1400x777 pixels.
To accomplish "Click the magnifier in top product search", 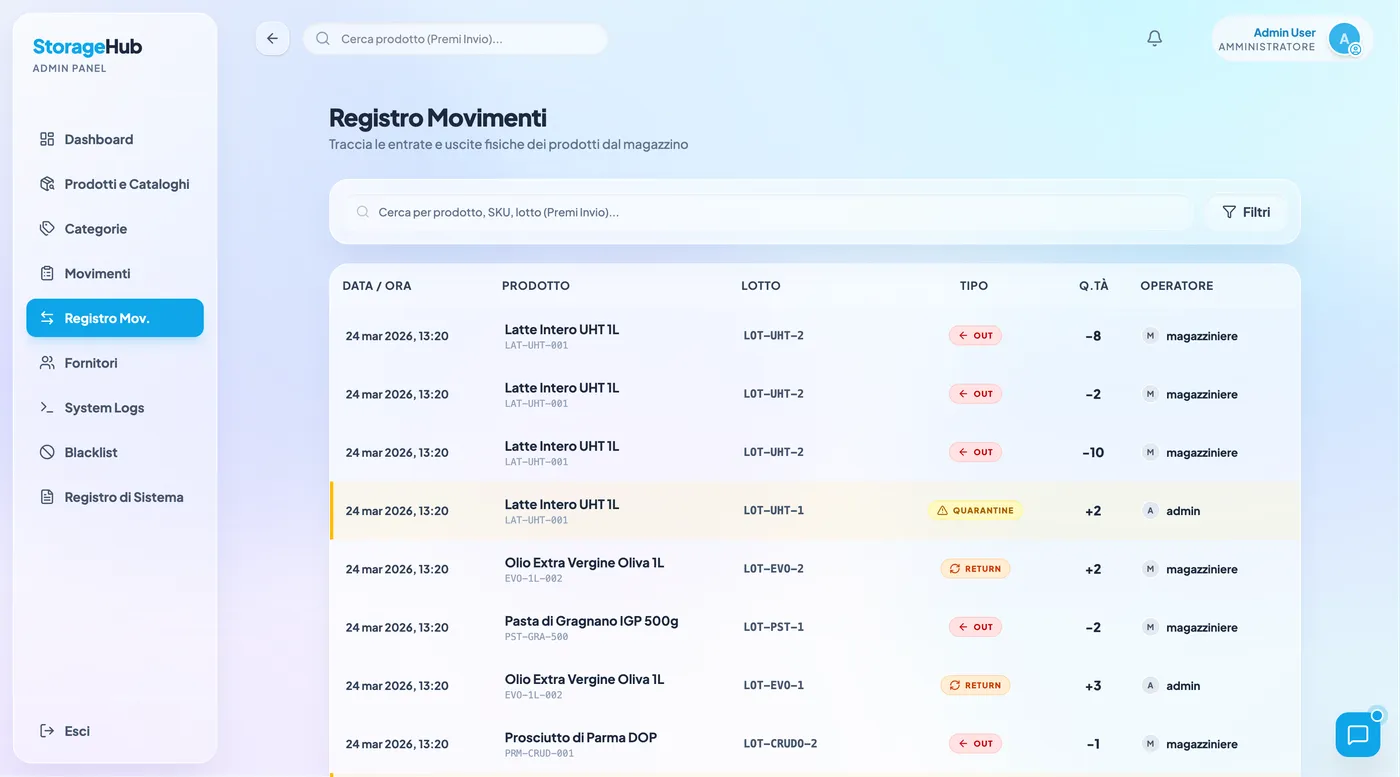I will point(323,39).
